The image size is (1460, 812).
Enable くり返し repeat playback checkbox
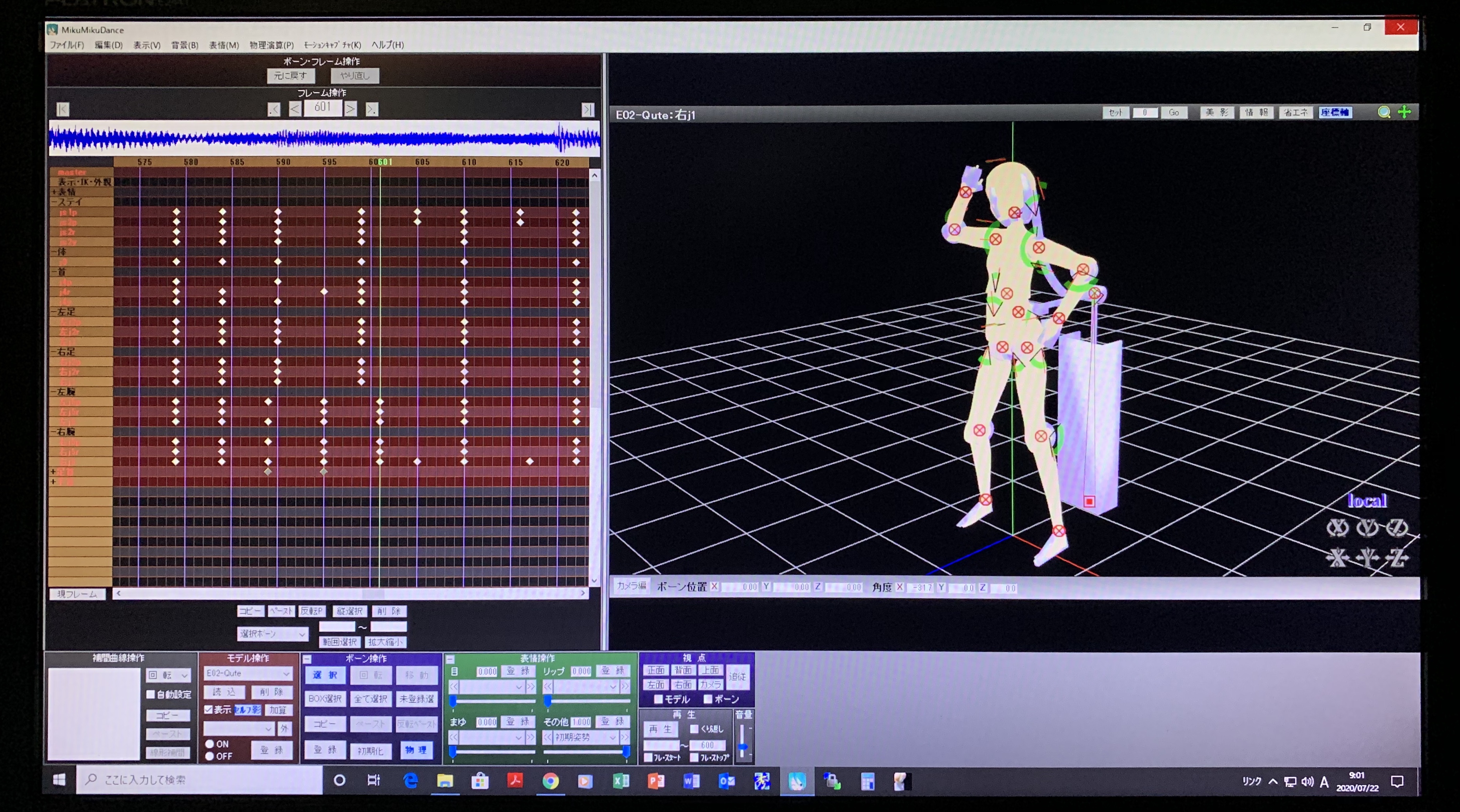point(694,729)
